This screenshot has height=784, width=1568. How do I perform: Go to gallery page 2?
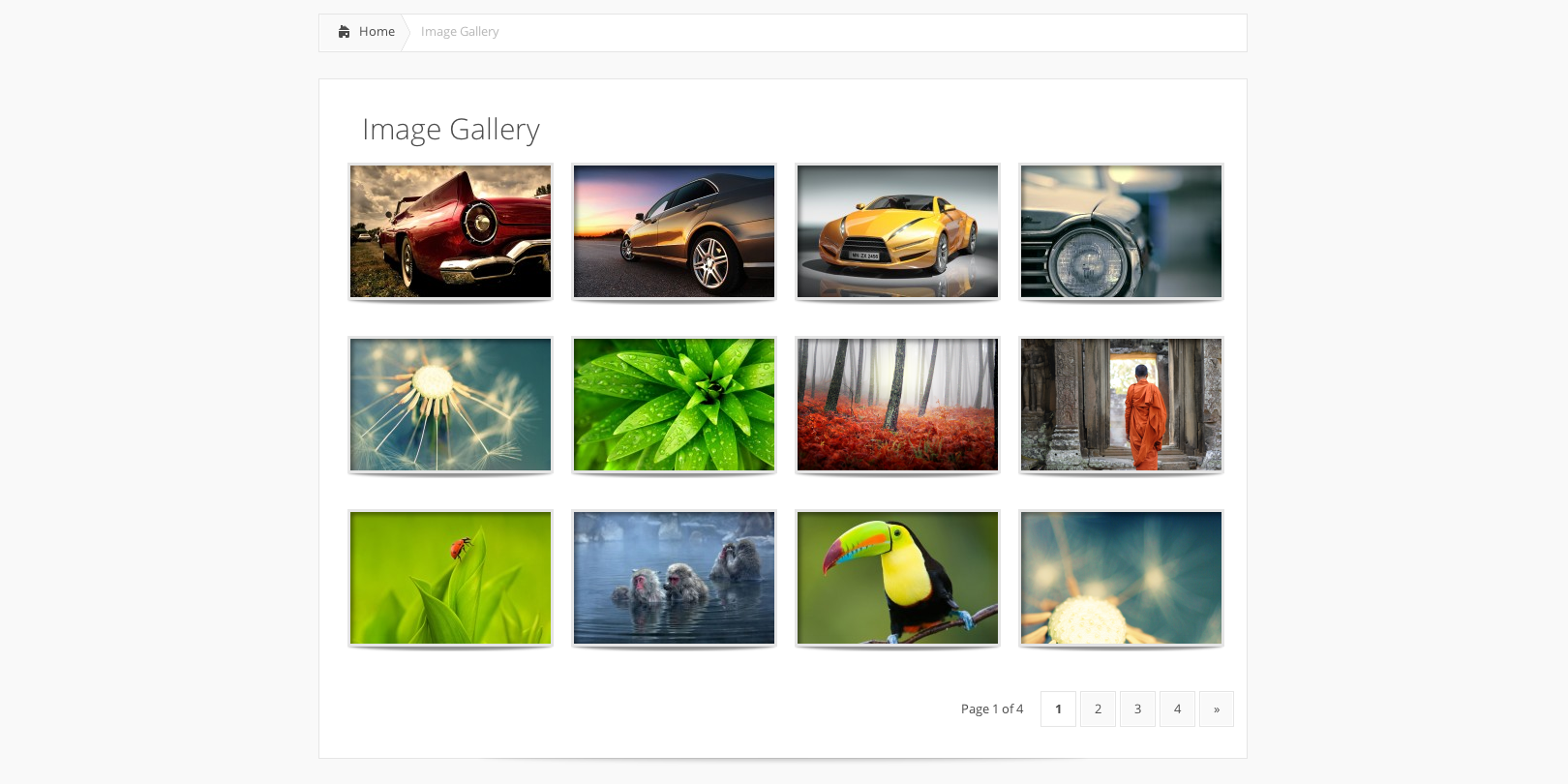(1098, 709)
